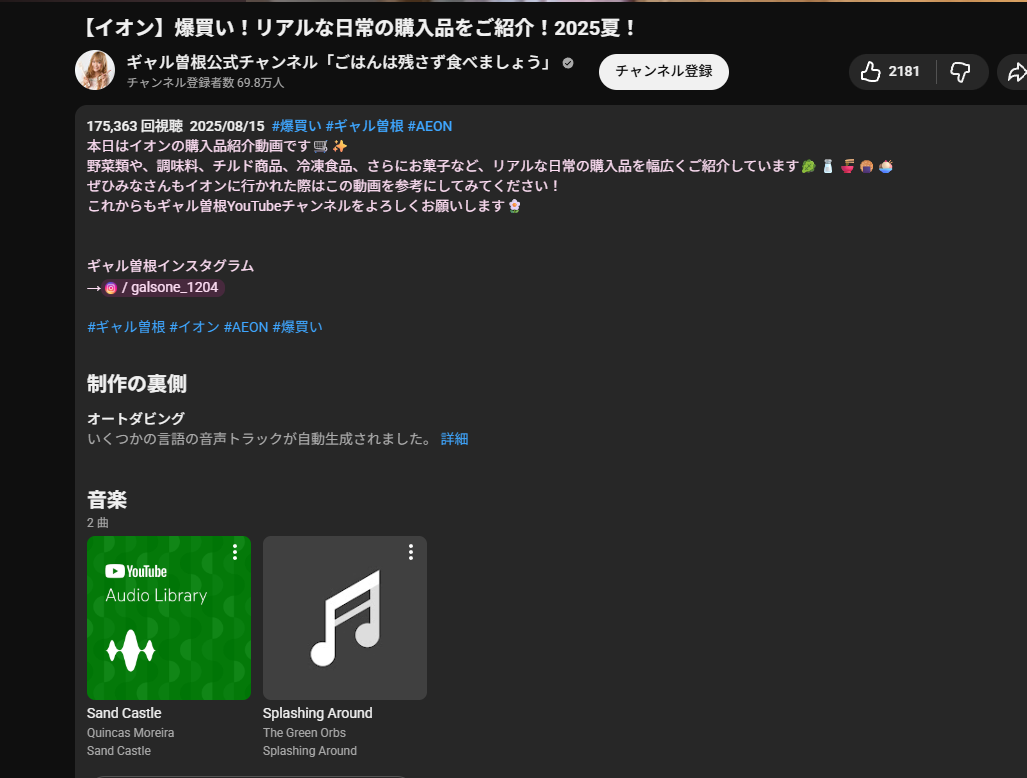
Task: Click the Sand Castle song title
Action: 124,713
